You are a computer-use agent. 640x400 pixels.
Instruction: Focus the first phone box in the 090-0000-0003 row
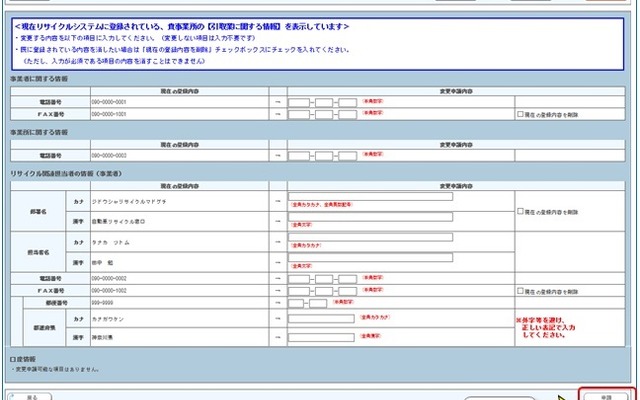click(299, 156)
